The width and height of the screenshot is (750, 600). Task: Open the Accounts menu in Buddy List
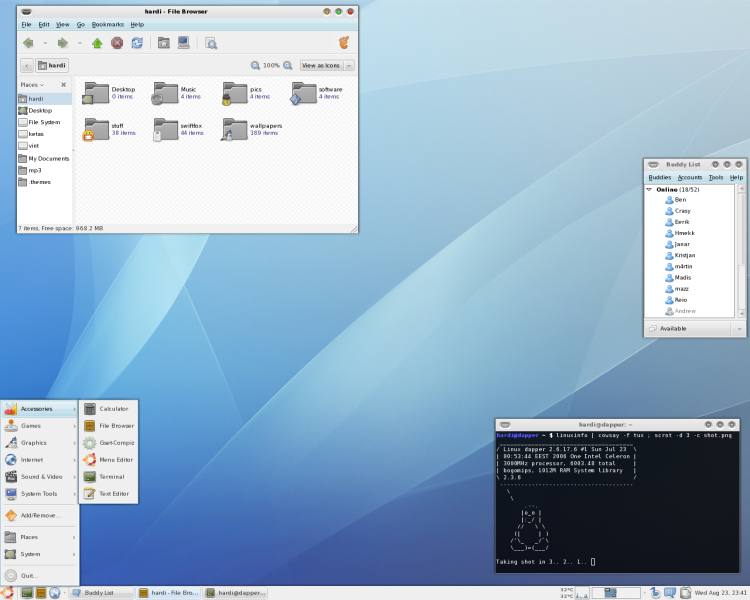[690, 178]
